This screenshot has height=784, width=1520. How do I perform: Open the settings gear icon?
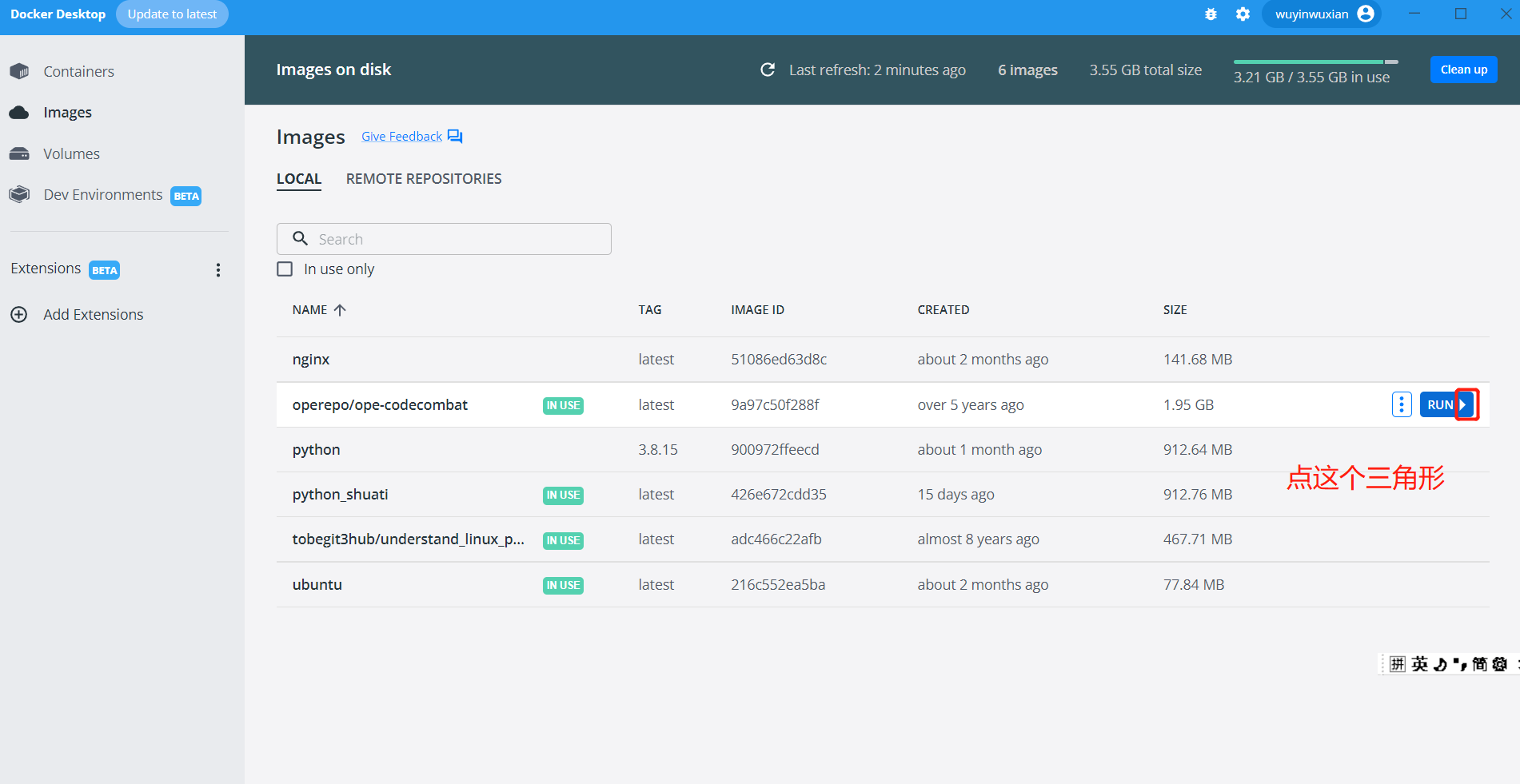1243,14
